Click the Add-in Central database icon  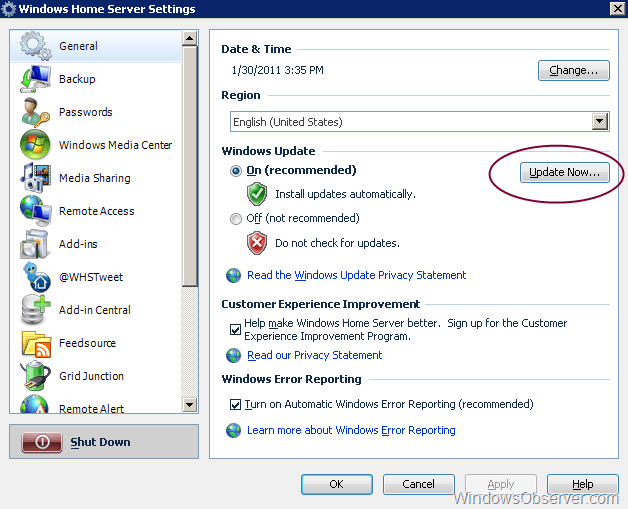point(36,310)
